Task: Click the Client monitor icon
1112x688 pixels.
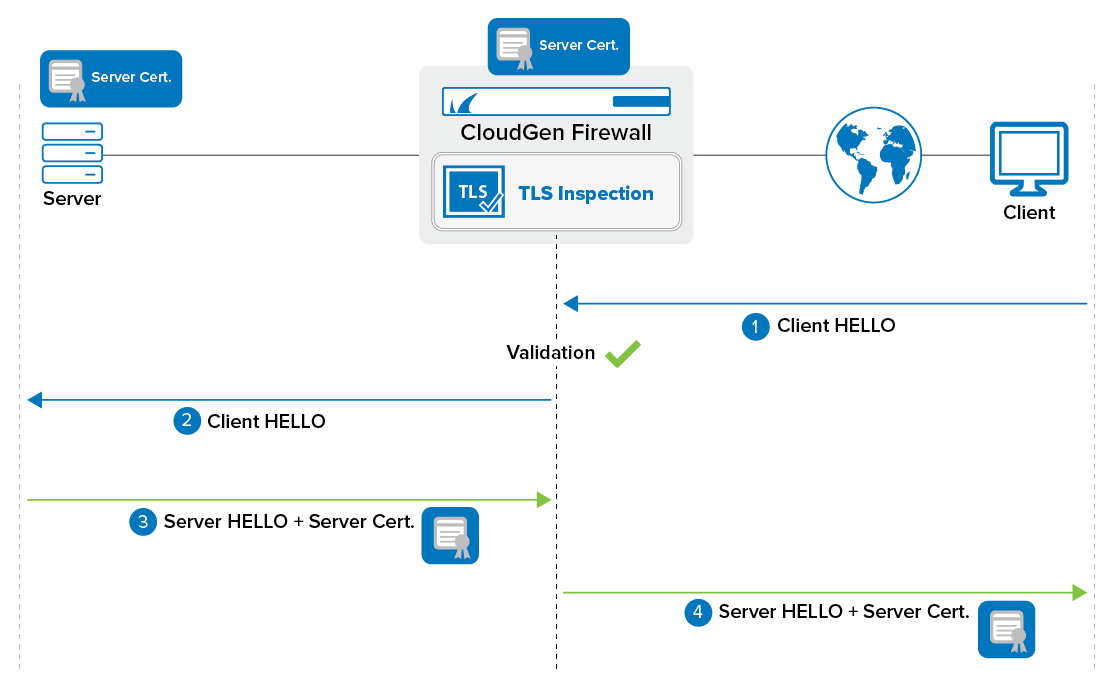Action: pyautogui.click(x=1029, y=159)
